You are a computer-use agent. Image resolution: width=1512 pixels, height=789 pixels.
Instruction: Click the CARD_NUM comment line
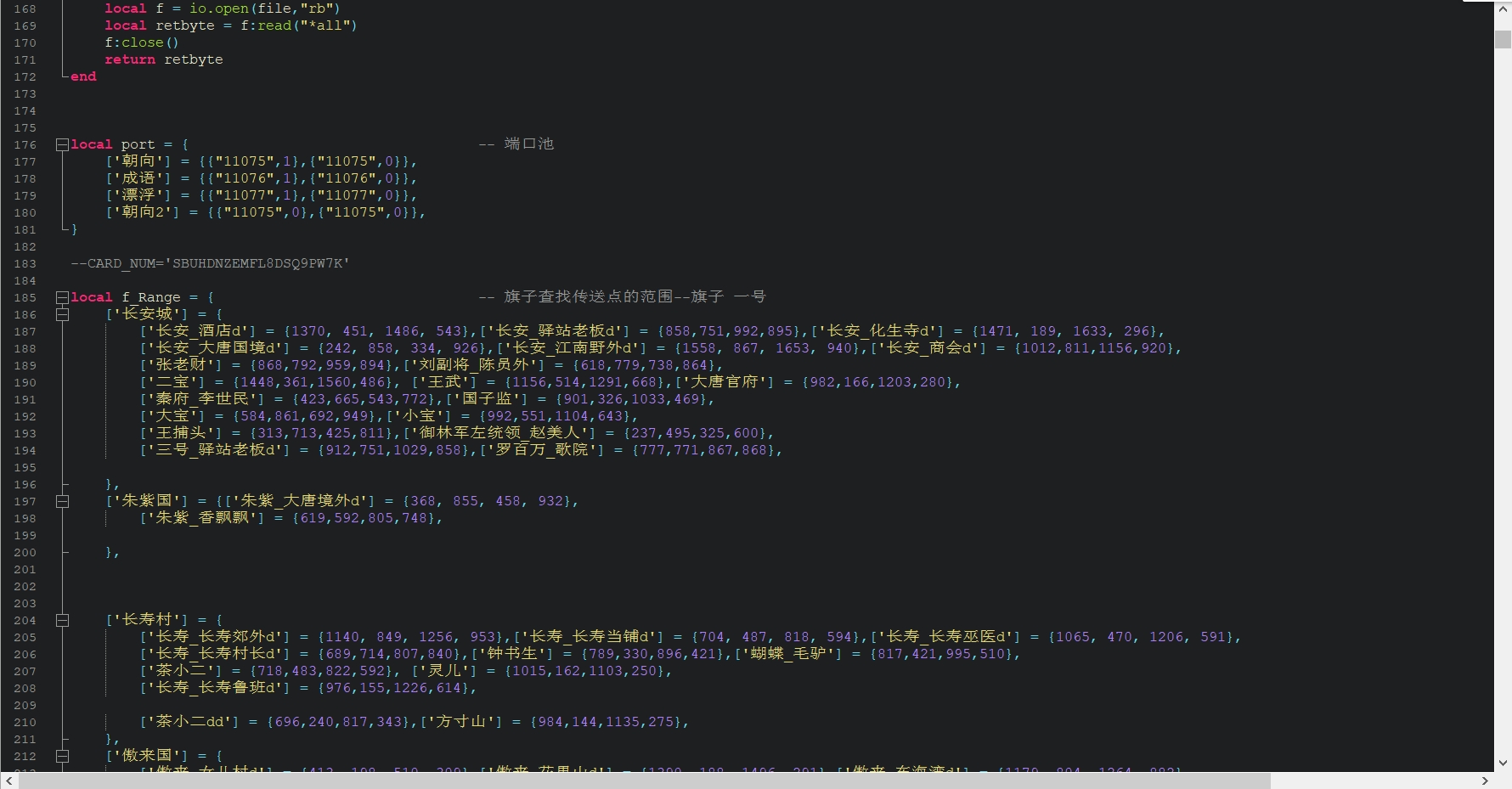click(x=210, y=263)
